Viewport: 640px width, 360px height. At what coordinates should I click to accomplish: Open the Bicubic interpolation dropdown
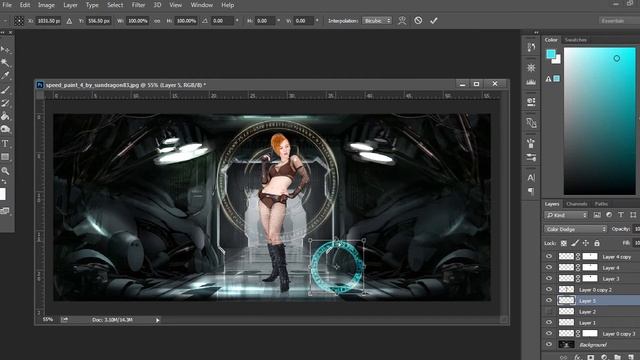click(377, 20)
